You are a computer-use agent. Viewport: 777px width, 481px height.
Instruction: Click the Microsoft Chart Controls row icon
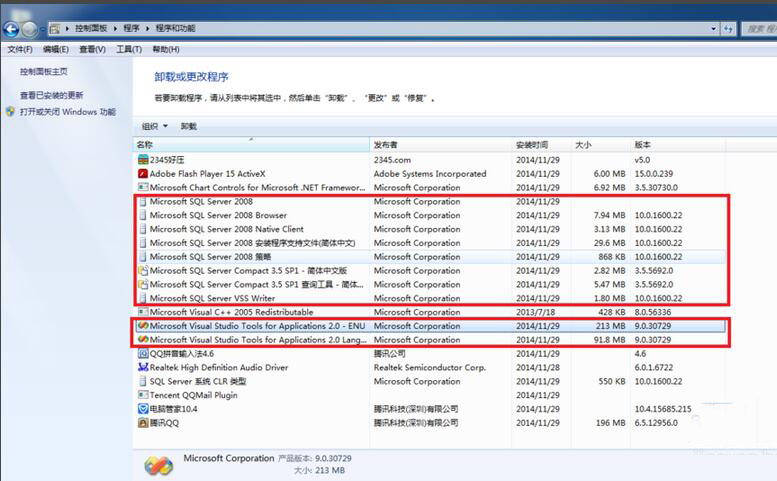tap(143, 187)
